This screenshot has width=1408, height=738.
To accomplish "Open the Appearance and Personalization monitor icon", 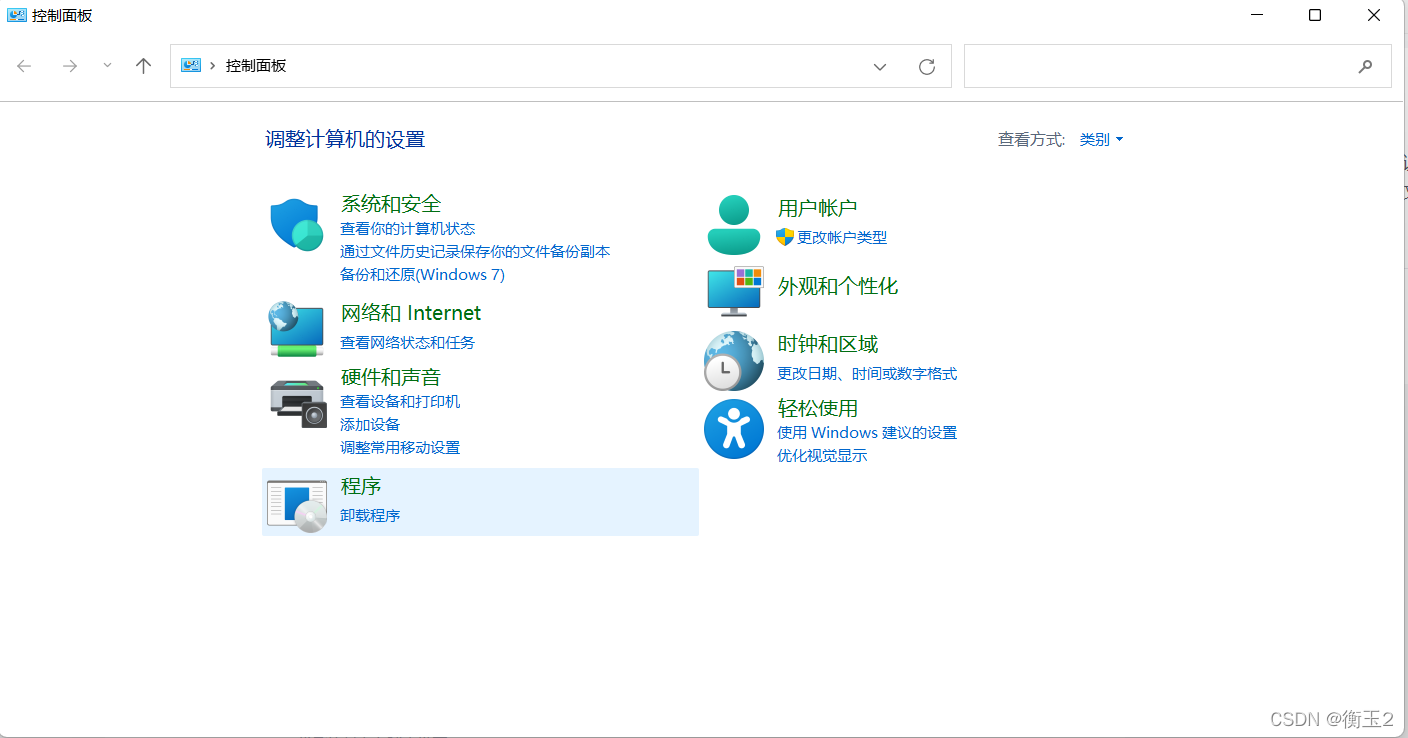I will (x=735, y=291).
